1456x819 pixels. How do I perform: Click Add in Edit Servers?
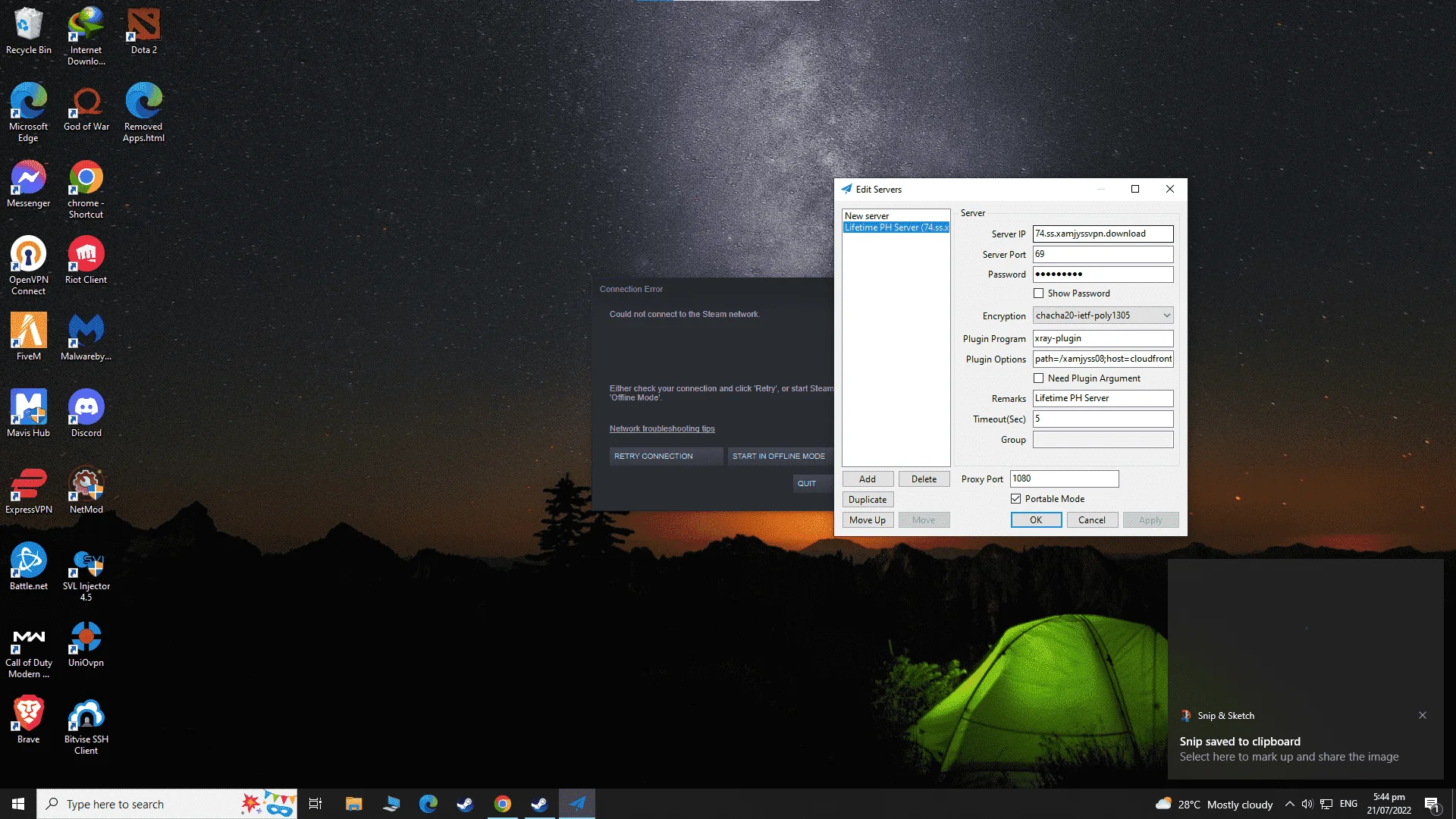coord(868,479)
